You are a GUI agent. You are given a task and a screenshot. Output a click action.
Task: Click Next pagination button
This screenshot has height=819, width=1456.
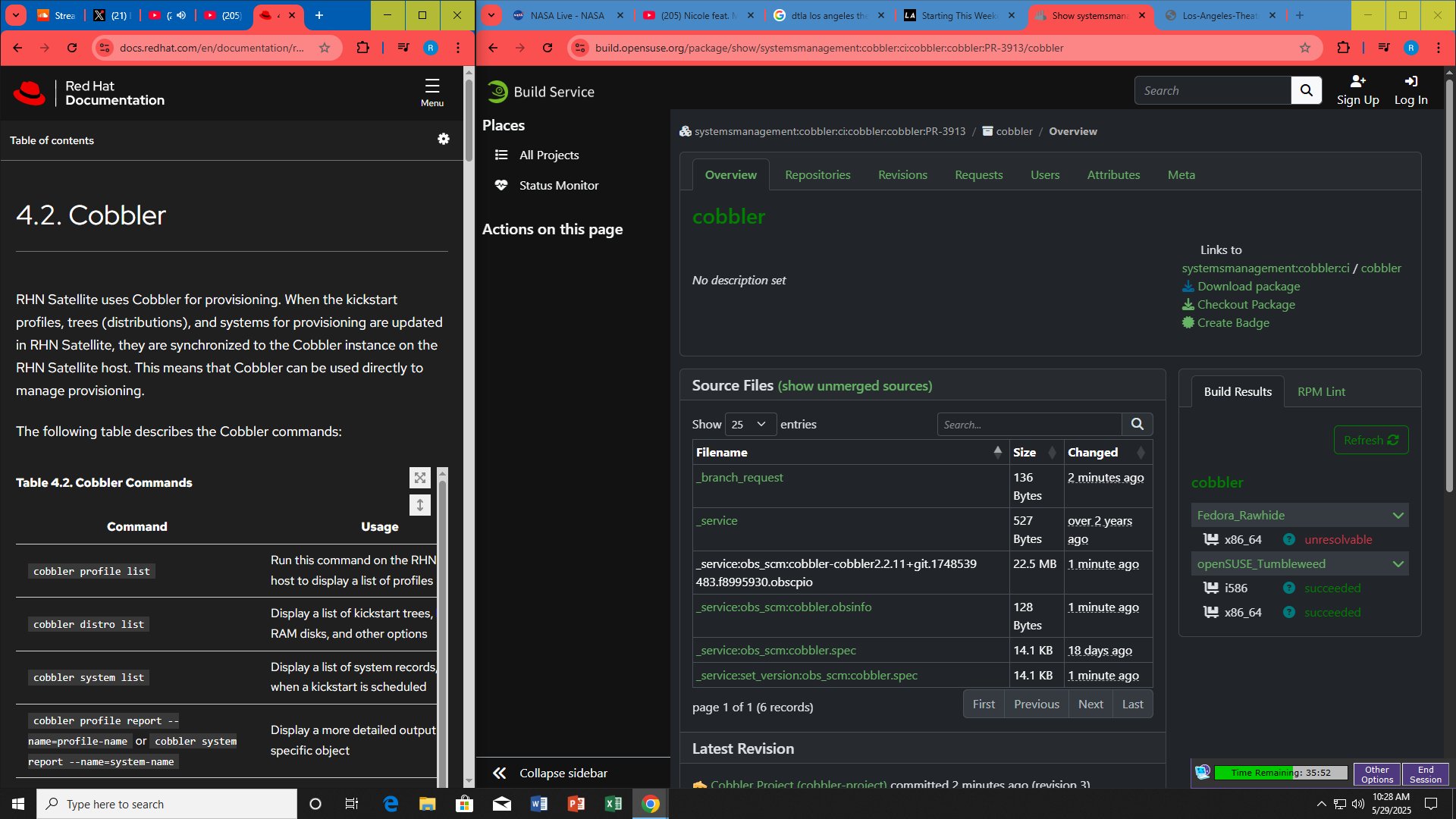(x=1090, y=704)
